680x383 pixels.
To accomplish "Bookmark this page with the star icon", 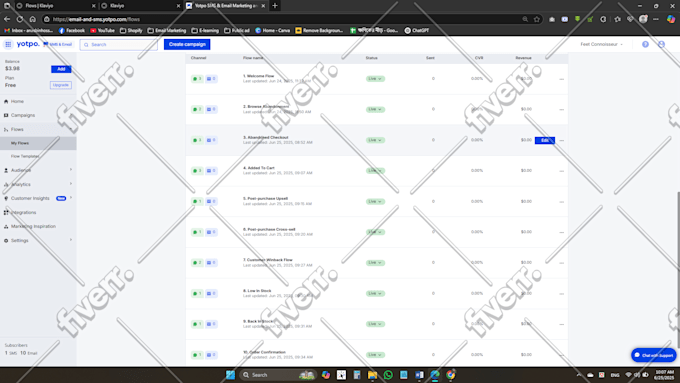I will pyautogui.click(x=537, y=19).
